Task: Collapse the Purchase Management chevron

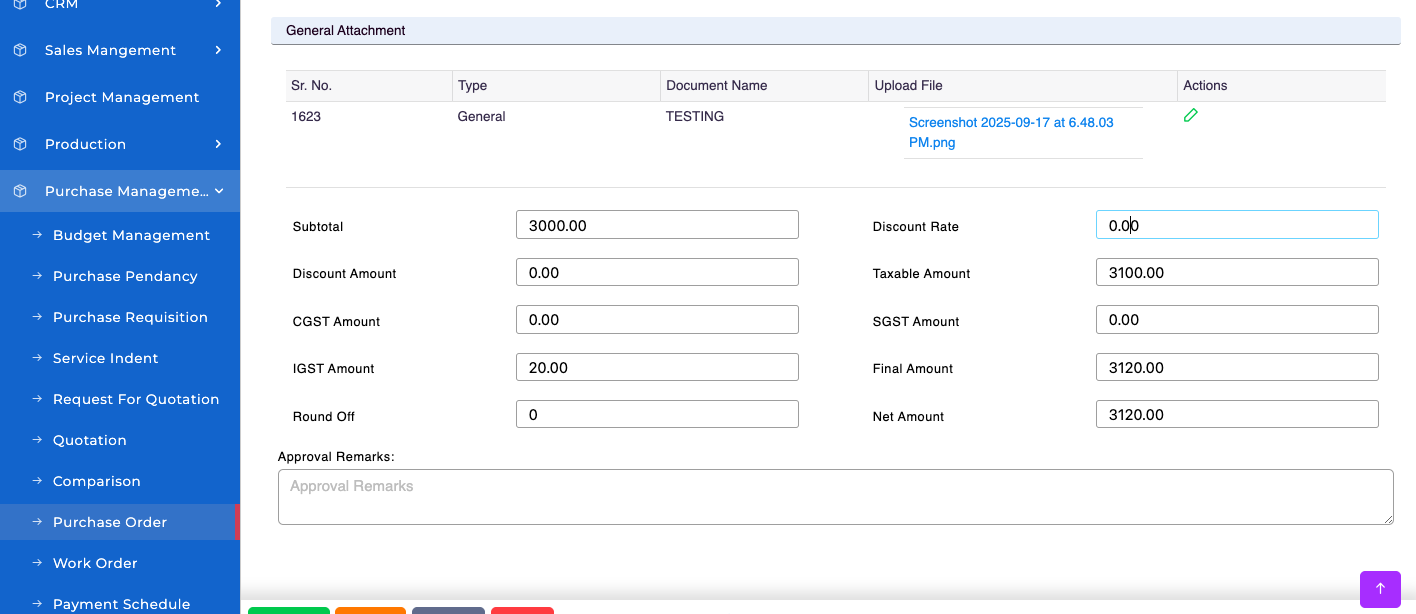Action: [x=219, y=191]
